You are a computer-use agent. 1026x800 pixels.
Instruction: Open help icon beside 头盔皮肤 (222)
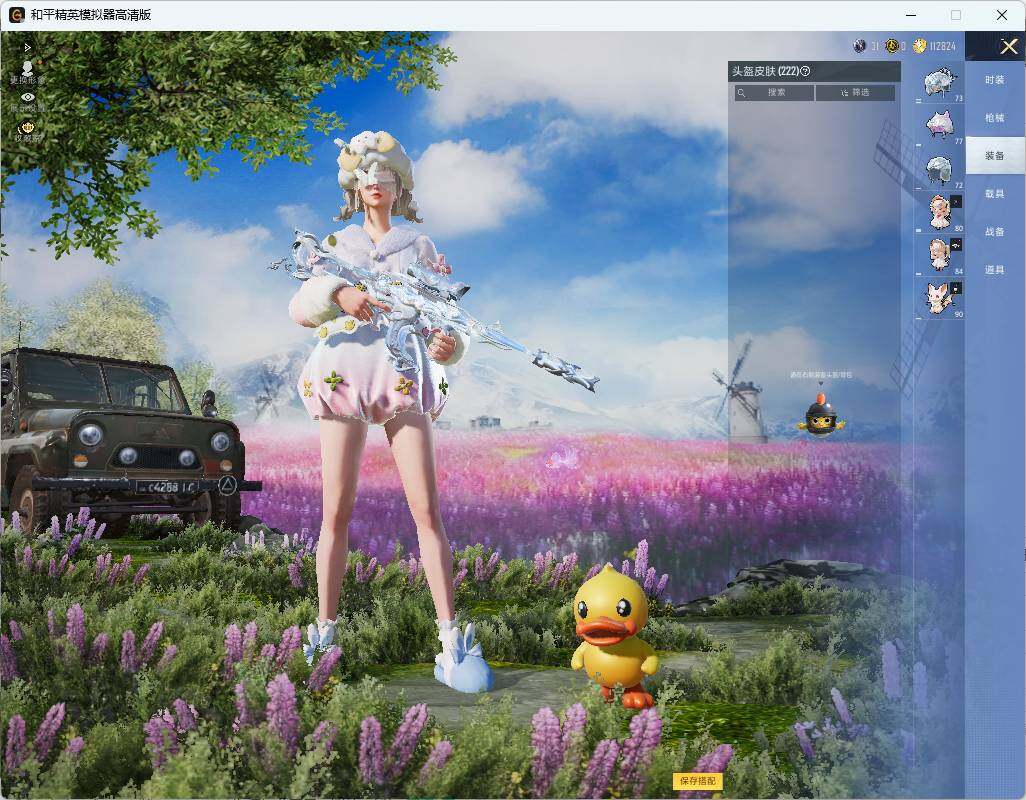pyautogui.click(x=805, y=71)
